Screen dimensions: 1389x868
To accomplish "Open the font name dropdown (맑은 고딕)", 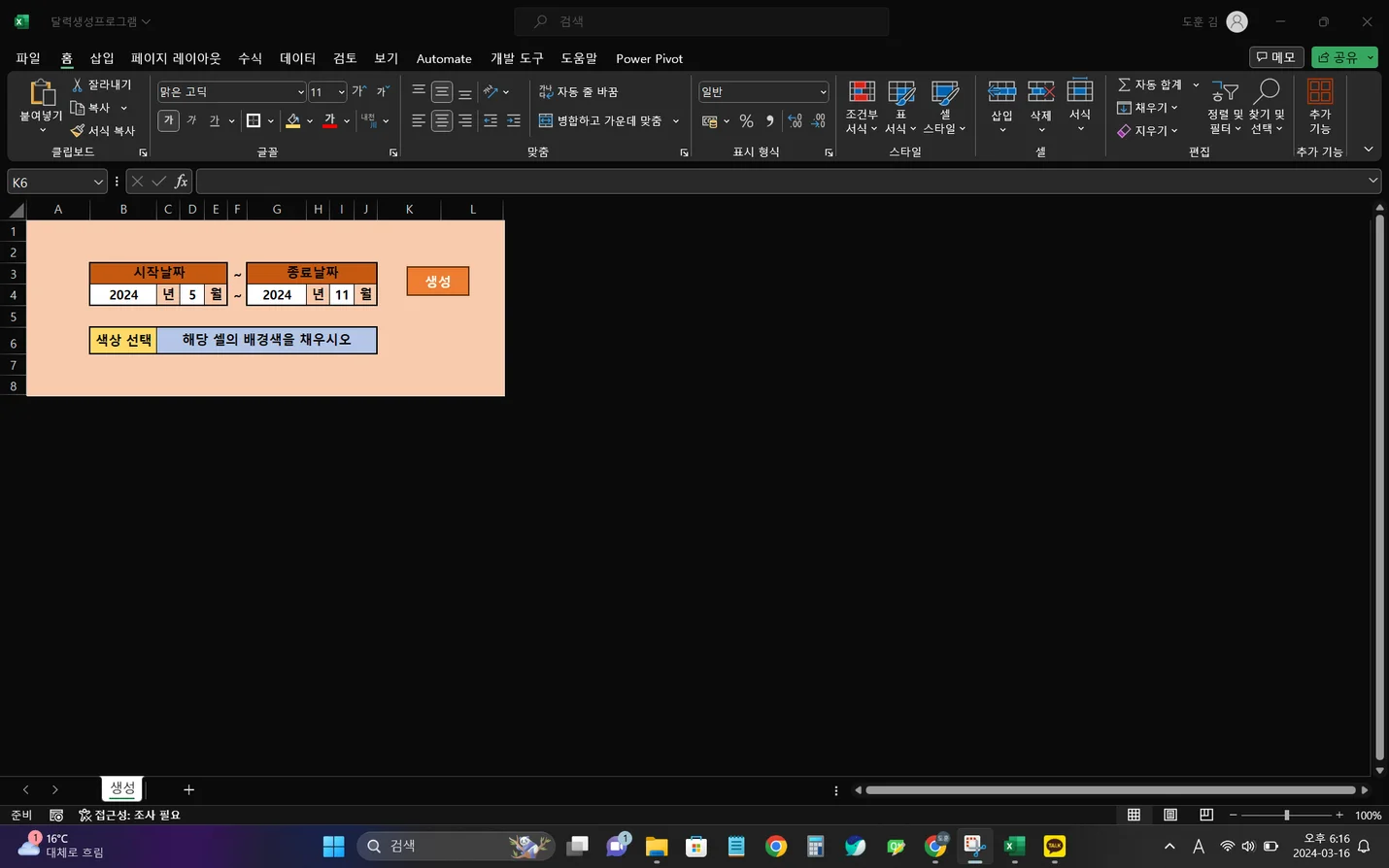I will click(300, 92).
